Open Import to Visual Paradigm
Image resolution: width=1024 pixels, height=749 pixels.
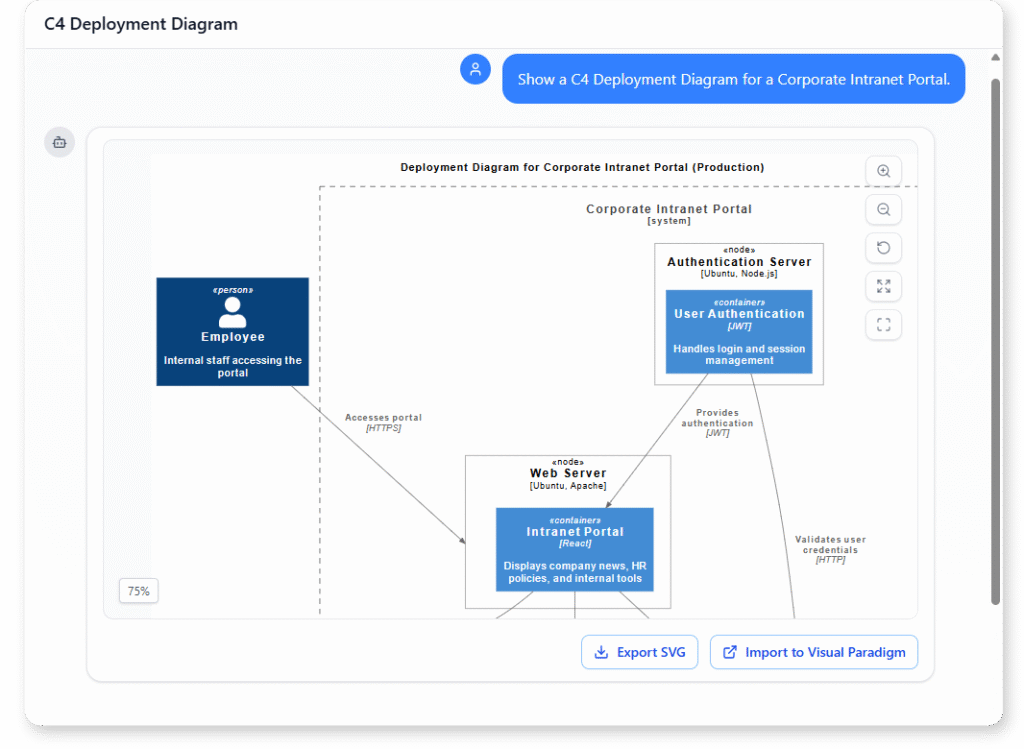[x=813, y=651]
